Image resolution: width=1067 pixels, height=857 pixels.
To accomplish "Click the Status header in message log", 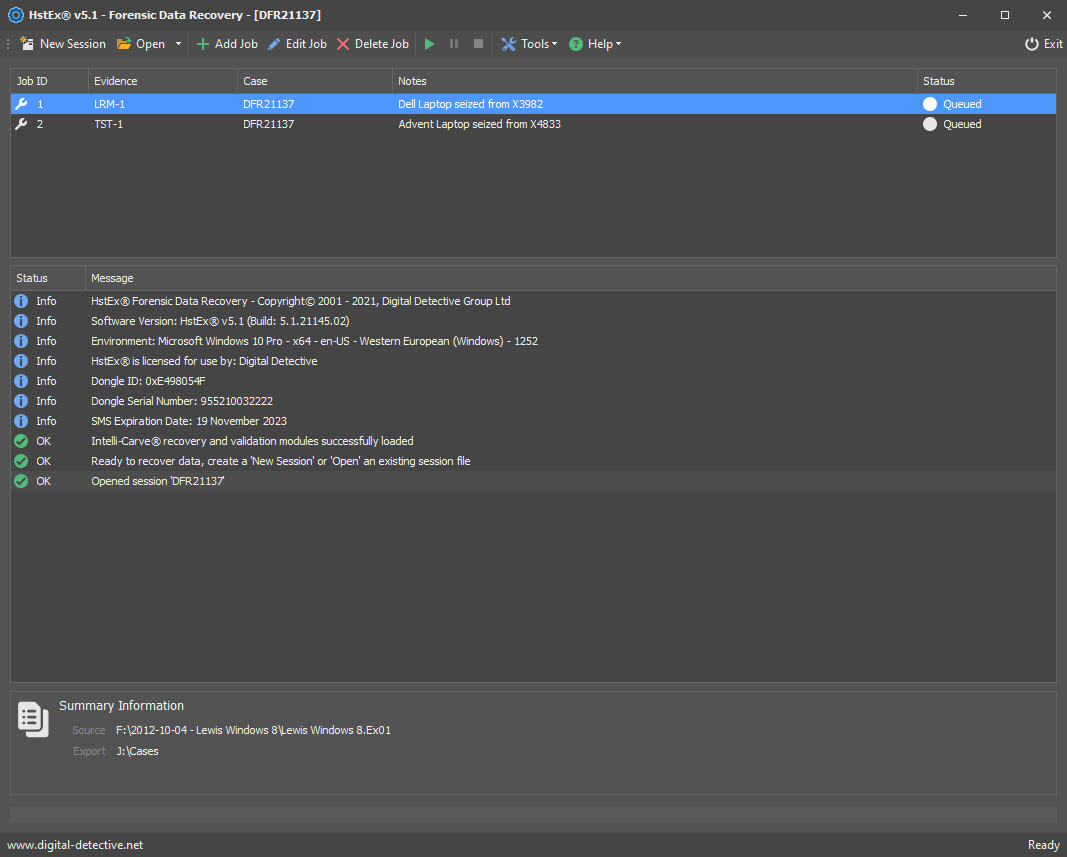I will (x=48, y=278).
